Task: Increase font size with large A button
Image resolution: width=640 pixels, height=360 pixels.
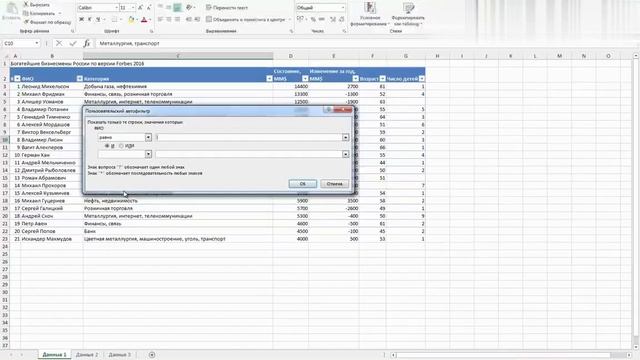Action: pos(140,8)
